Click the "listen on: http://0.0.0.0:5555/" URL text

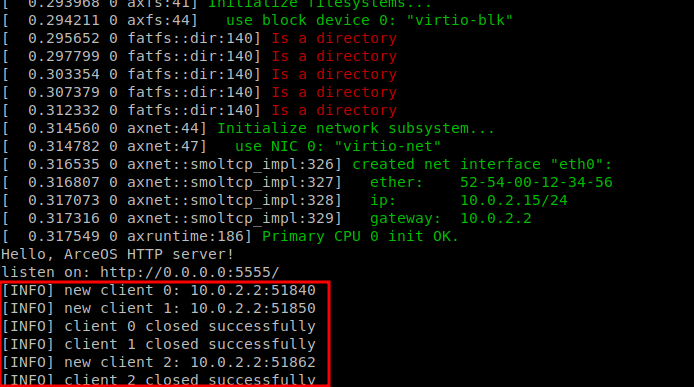coord(140,272)
